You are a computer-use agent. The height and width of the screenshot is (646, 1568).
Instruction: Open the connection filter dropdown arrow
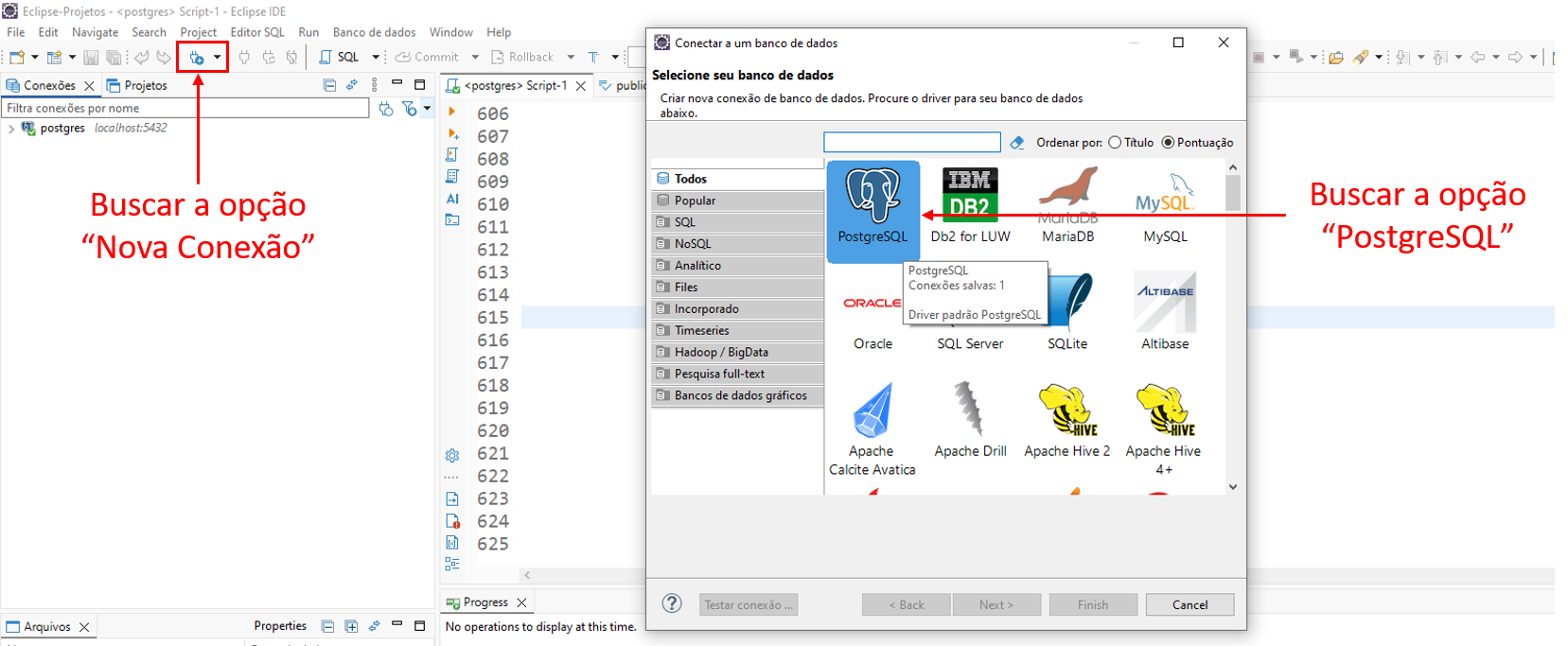click(427, 109)
